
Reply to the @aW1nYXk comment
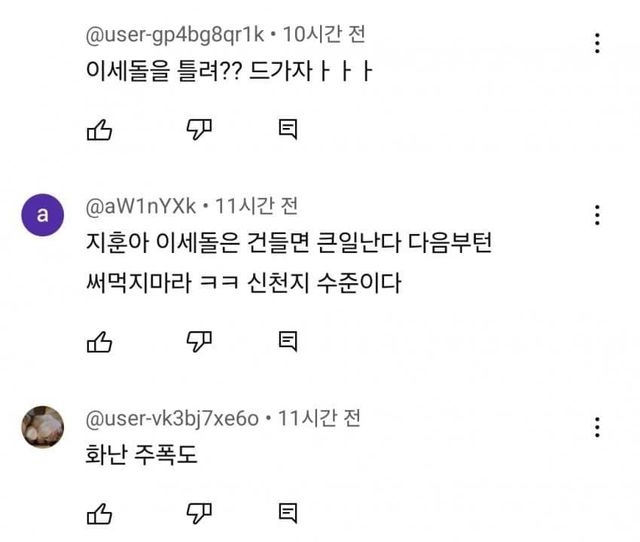click(288, 342)
